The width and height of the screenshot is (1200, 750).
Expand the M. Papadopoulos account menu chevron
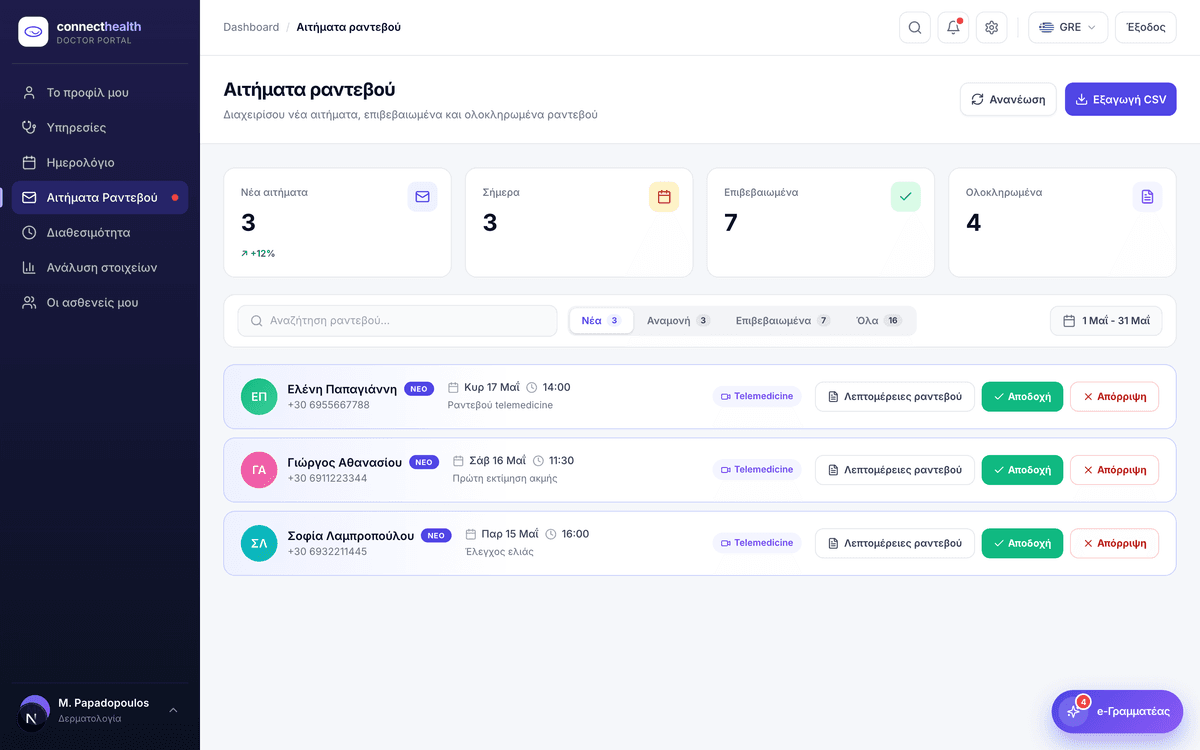(173, 711)
